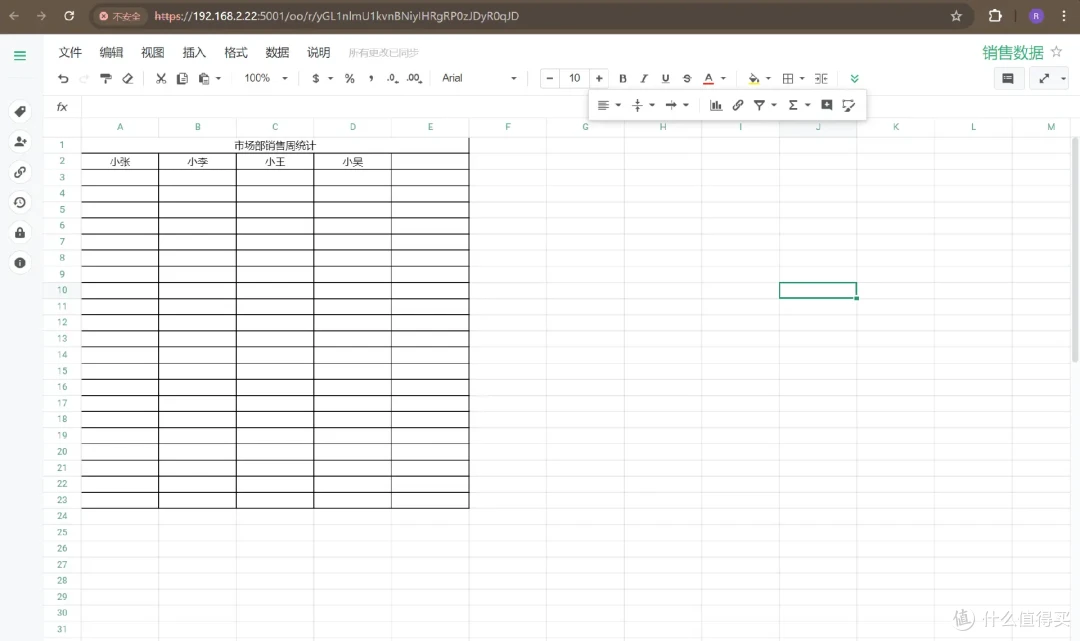Viewport: 1080px width, 641px height.
Task: Apply currency format with $ icon
Action: (x=315, y=78)
